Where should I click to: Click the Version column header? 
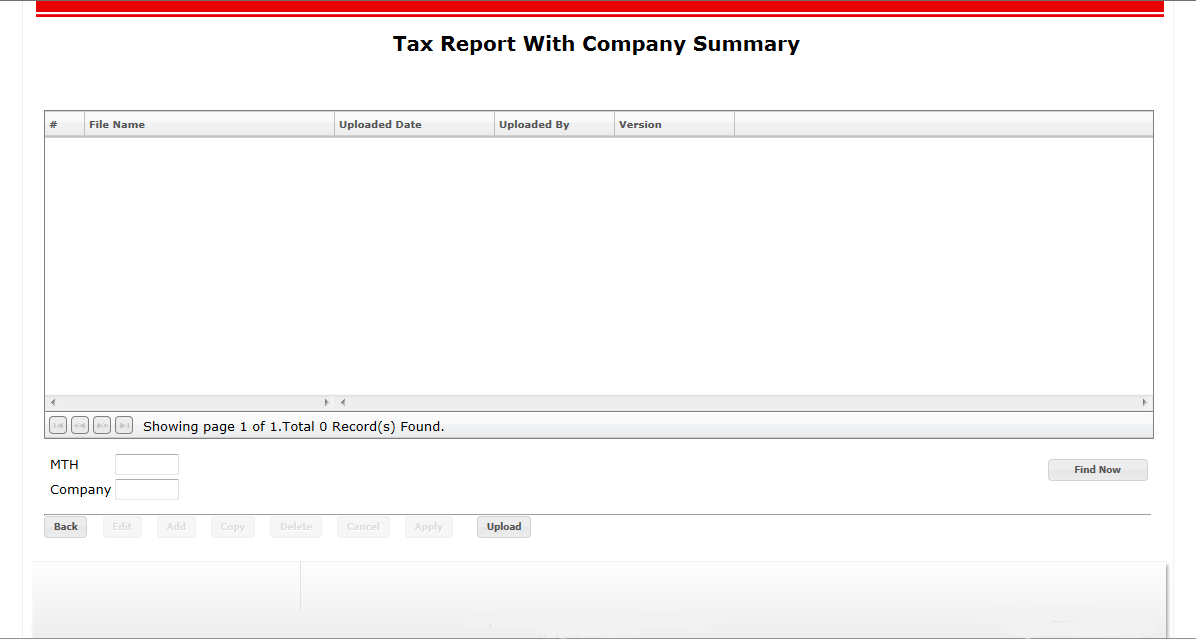click(674, 125)
